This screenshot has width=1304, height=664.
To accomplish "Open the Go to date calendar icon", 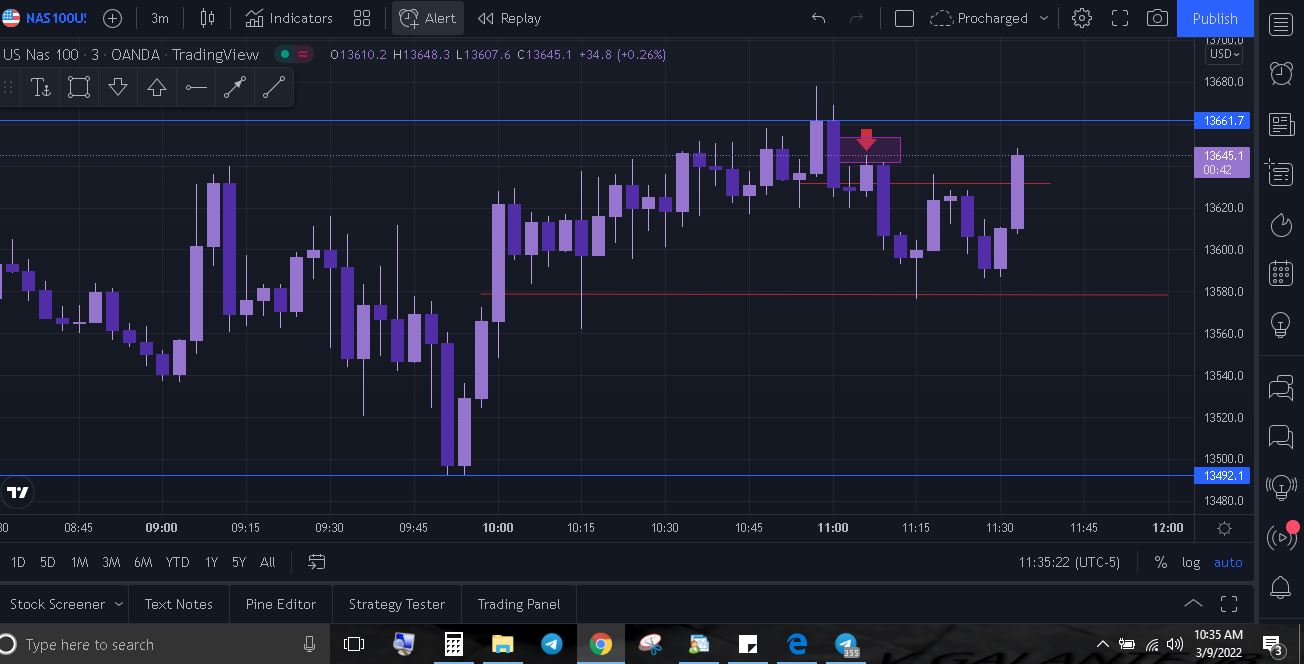I will click(317, 562).
